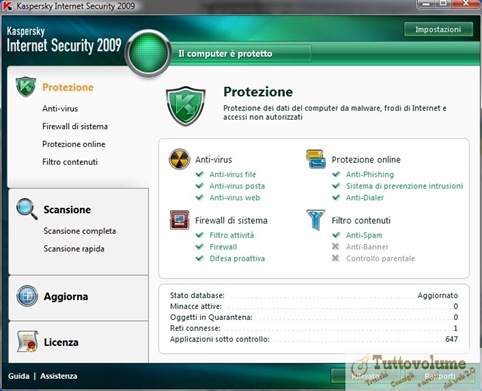
Task: Click Filtro attività component link
Action: [x=232, y=235]
